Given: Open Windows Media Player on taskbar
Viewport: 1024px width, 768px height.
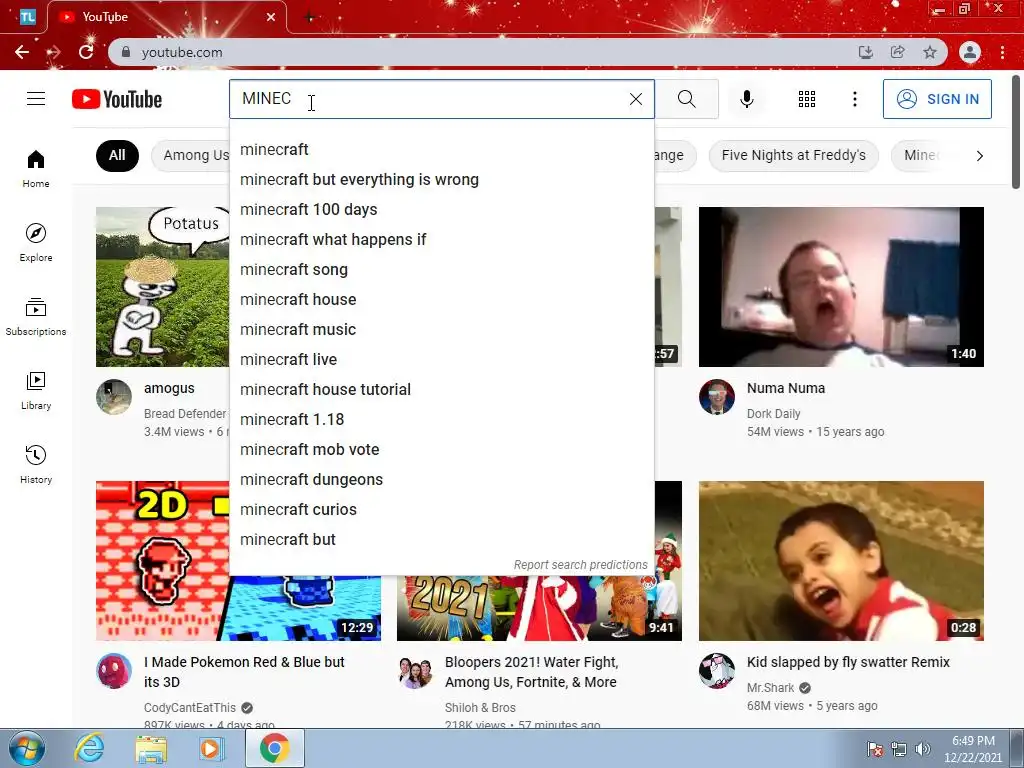Looking at the screenshot, I should (210, 748).
